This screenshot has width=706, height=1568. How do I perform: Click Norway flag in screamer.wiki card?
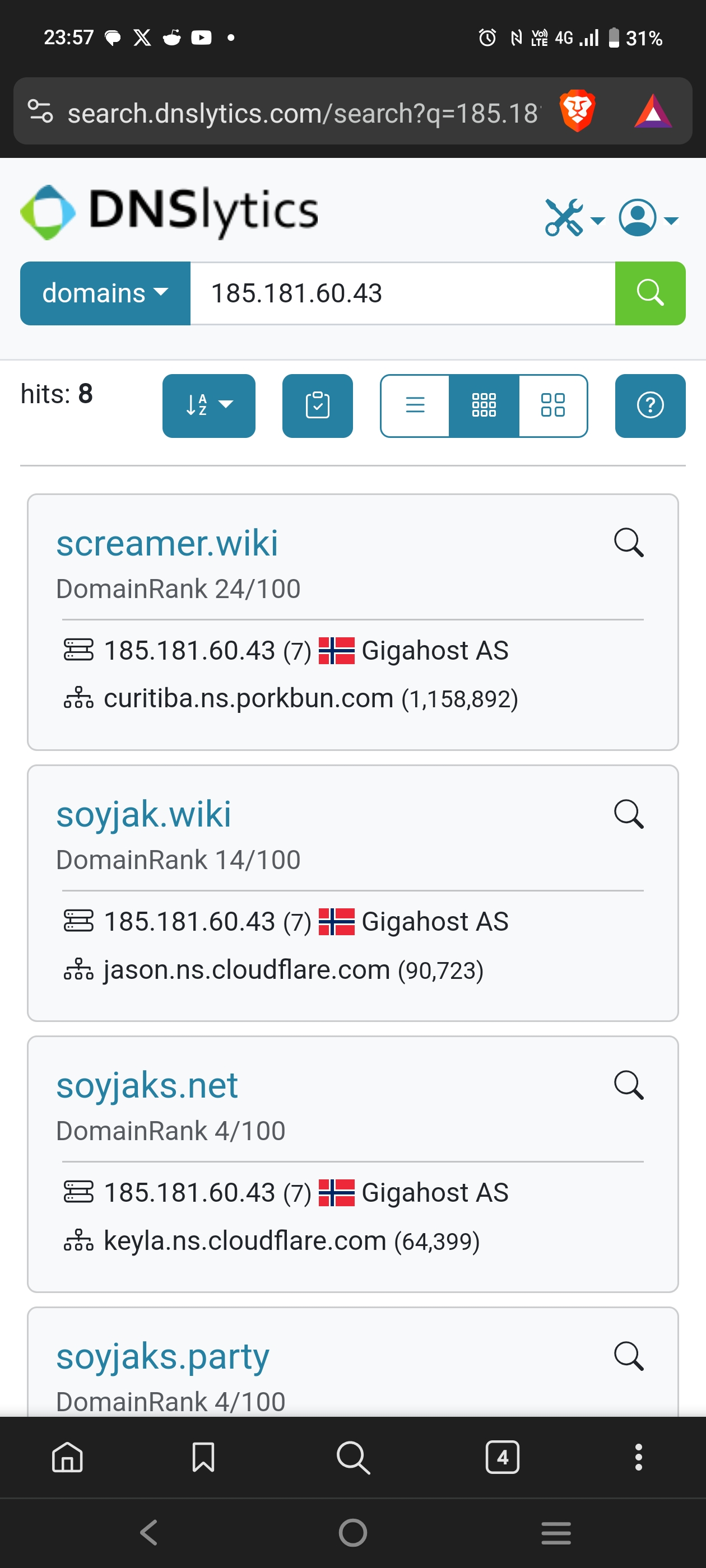tap(336, 651)
